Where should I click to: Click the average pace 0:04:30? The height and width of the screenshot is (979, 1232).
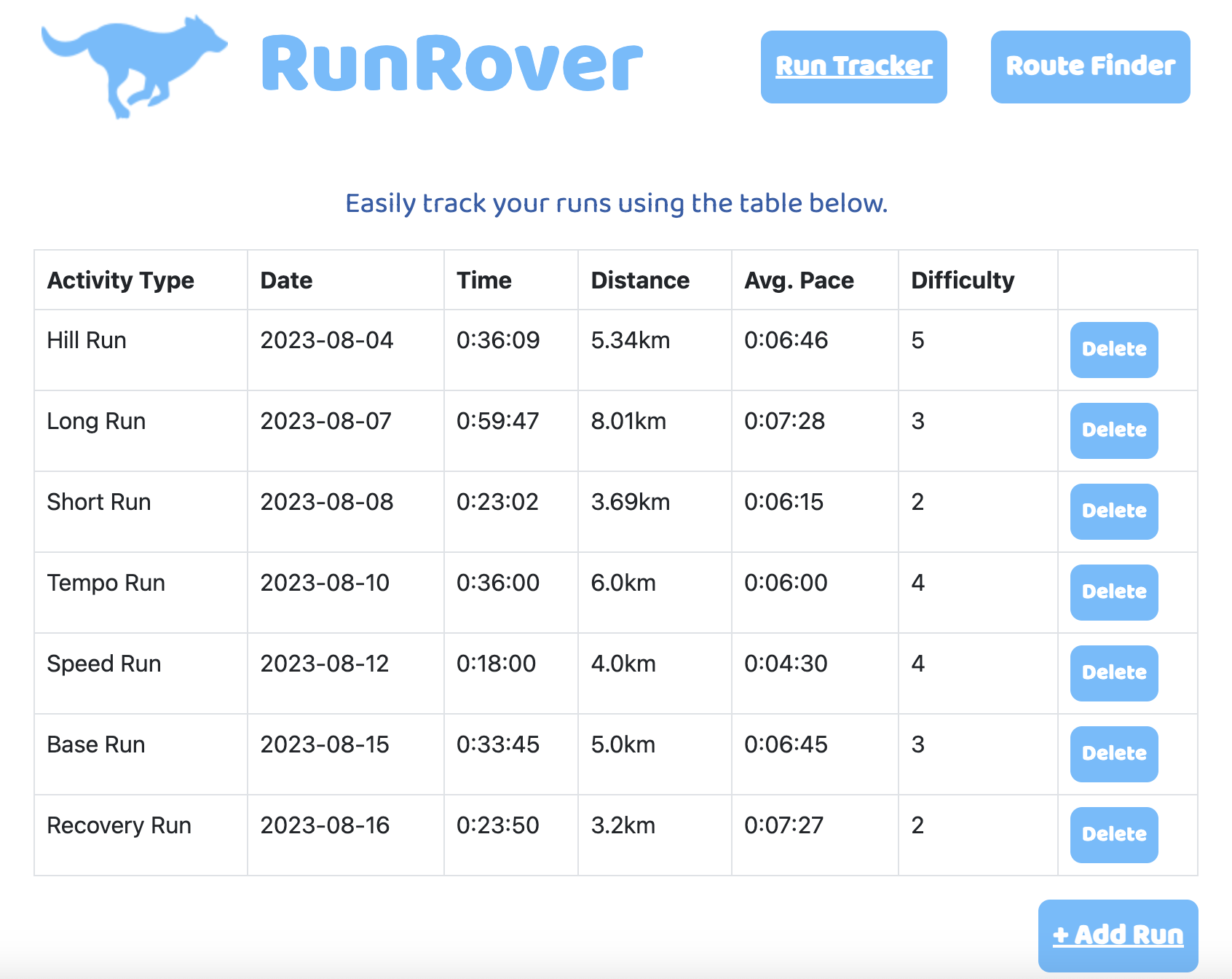(786, 664)
